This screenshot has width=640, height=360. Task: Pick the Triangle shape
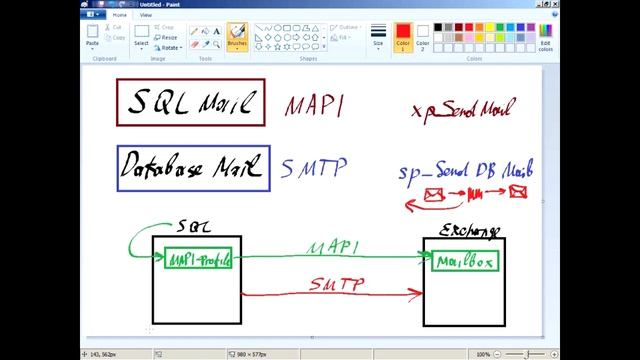coord(316,29)
